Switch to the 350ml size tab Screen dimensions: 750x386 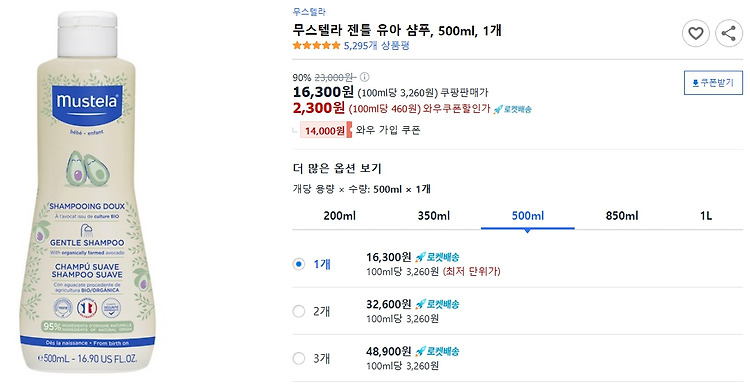click(434, 216)
